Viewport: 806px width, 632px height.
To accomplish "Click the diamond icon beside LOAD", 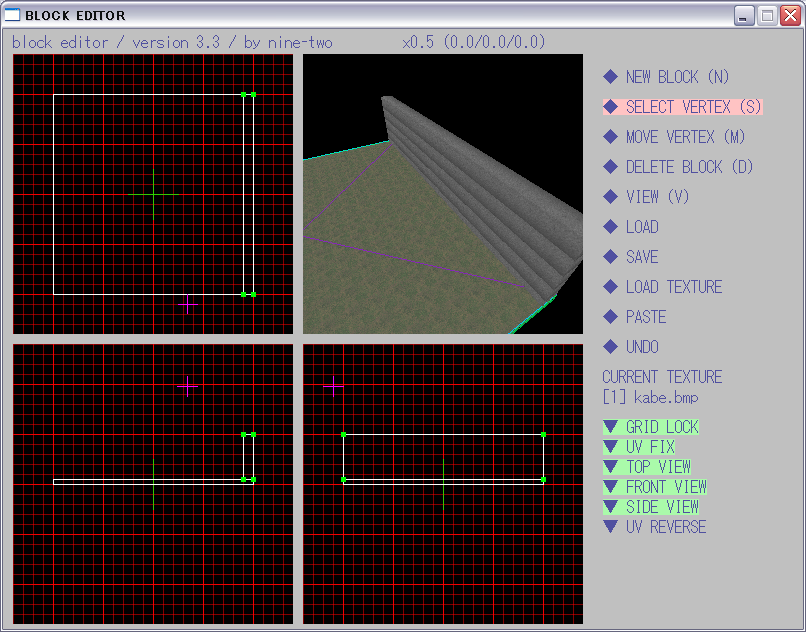I will (610, 227).
